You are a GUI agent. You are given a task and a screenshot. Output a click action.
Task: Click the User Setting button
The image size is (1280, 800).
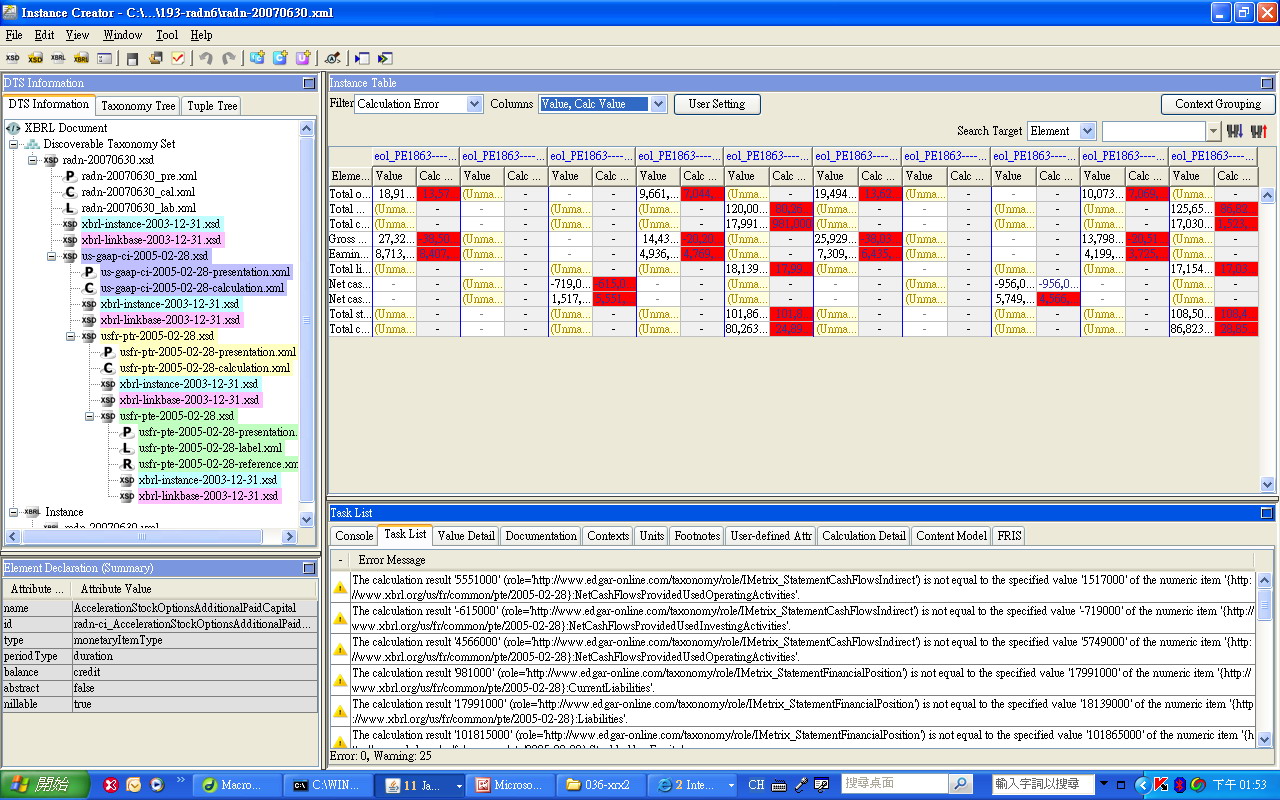717,104
